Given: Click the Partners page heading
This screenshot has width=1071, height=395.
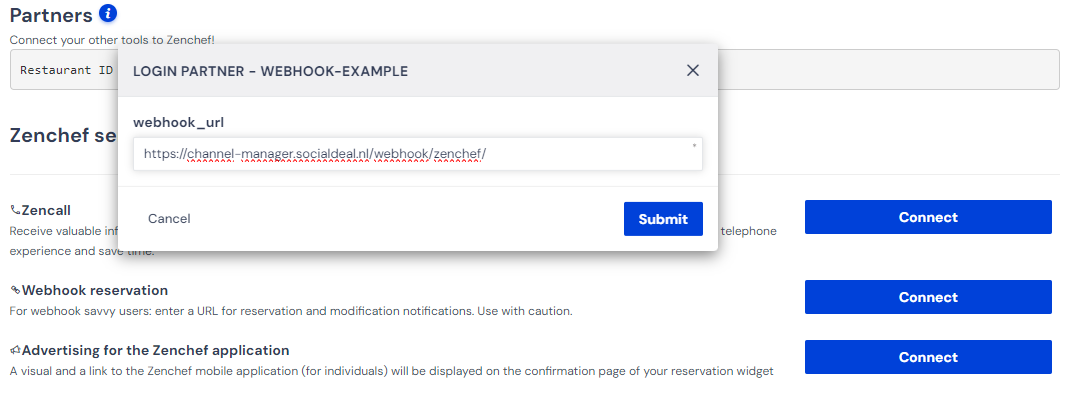Looking at the screenshot, I should coord(51,14).
